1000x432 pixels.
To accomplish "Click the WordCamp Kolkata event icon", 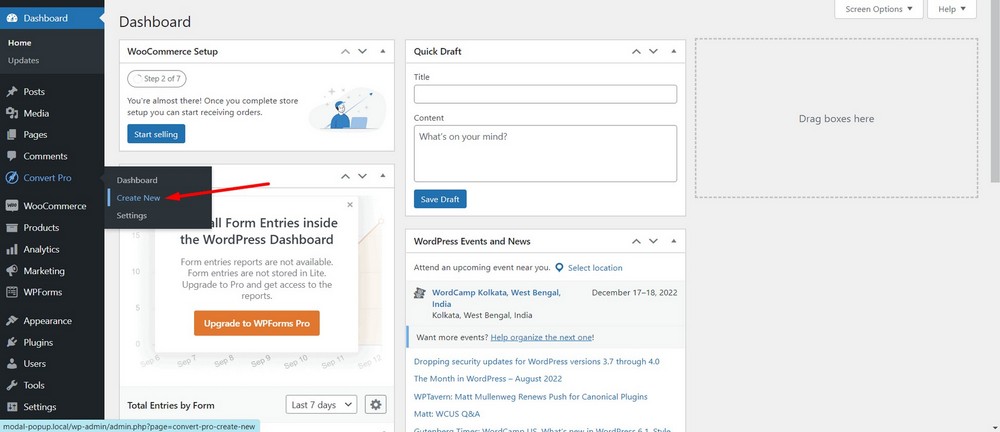I will point(420,293).
